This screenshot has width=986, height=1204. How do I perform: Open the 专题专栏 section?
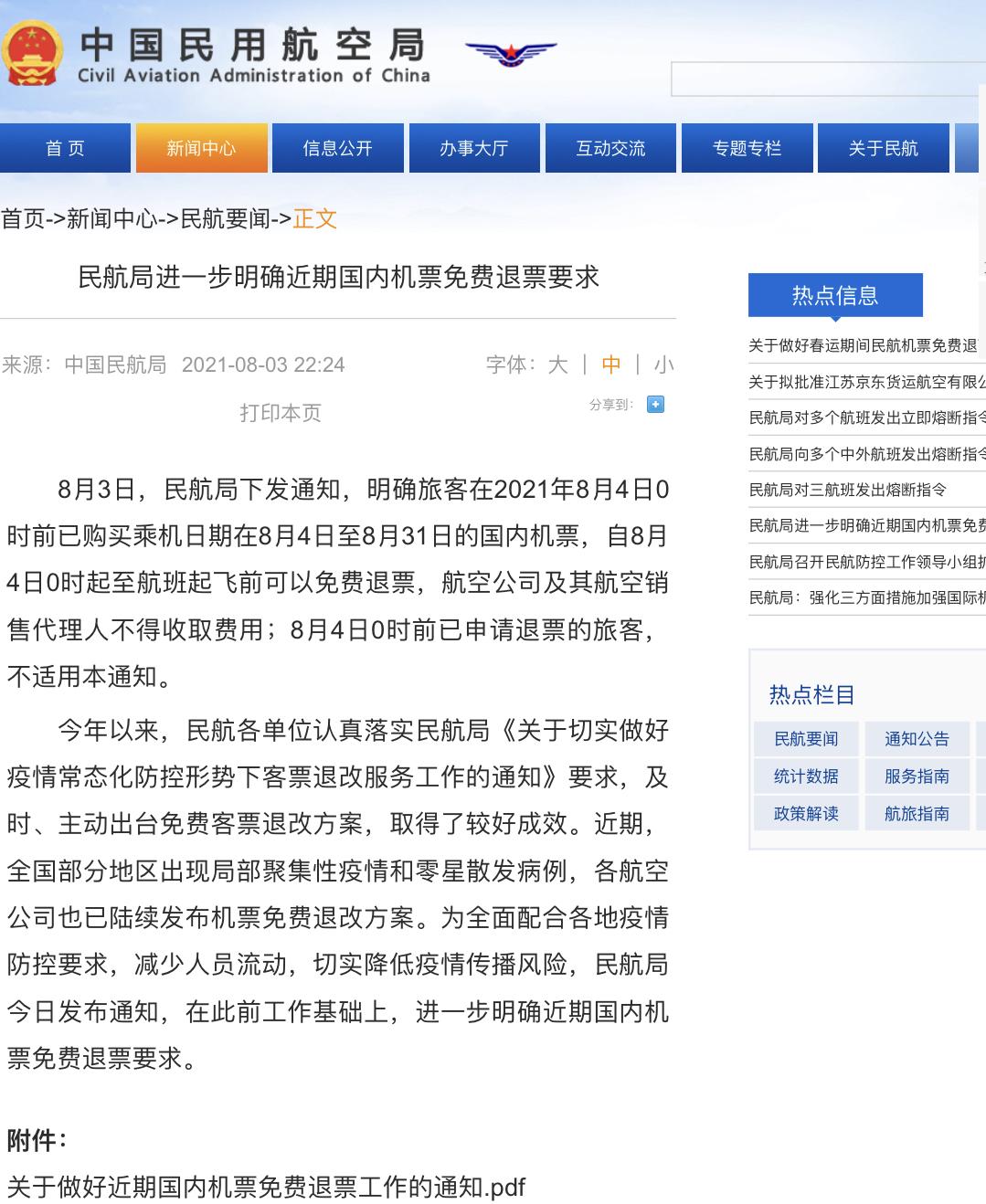pos(746,147)
